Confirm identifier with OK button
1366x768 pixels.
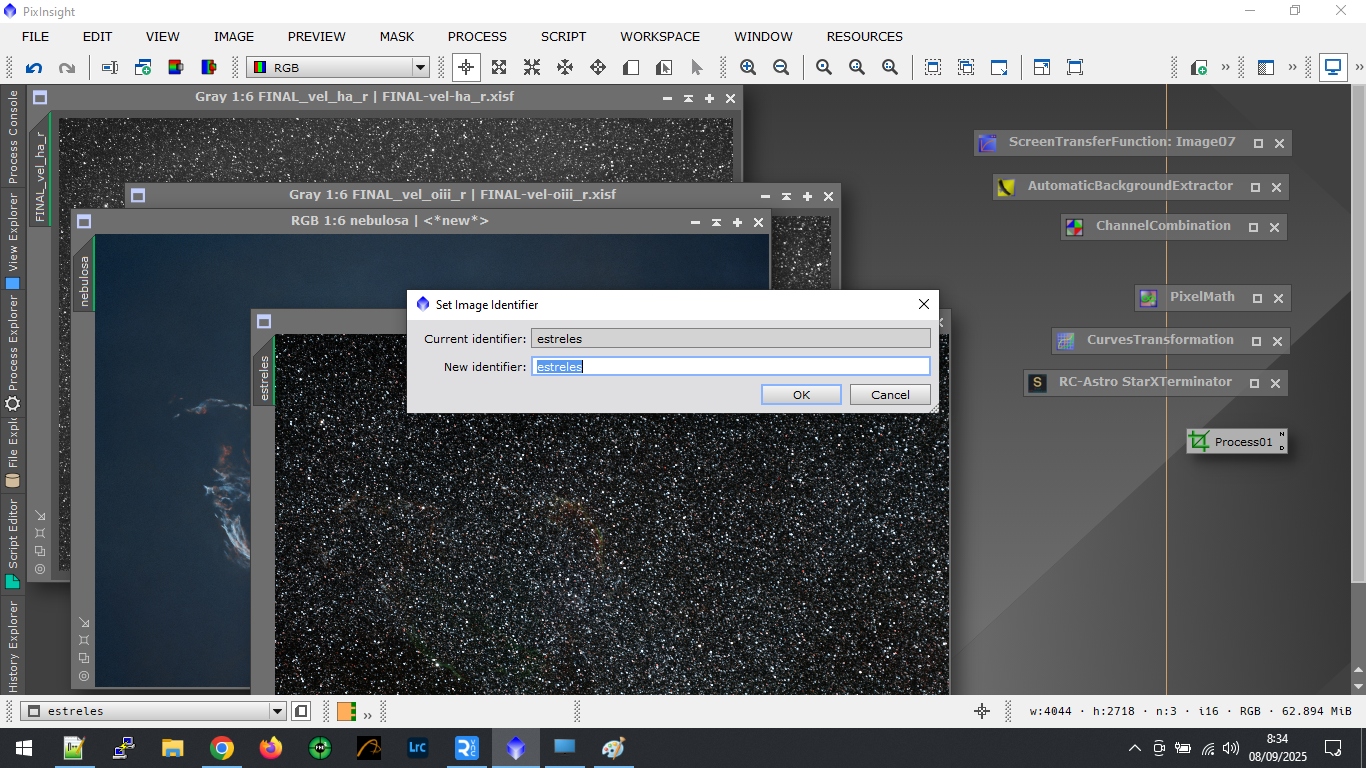point(801,395)
